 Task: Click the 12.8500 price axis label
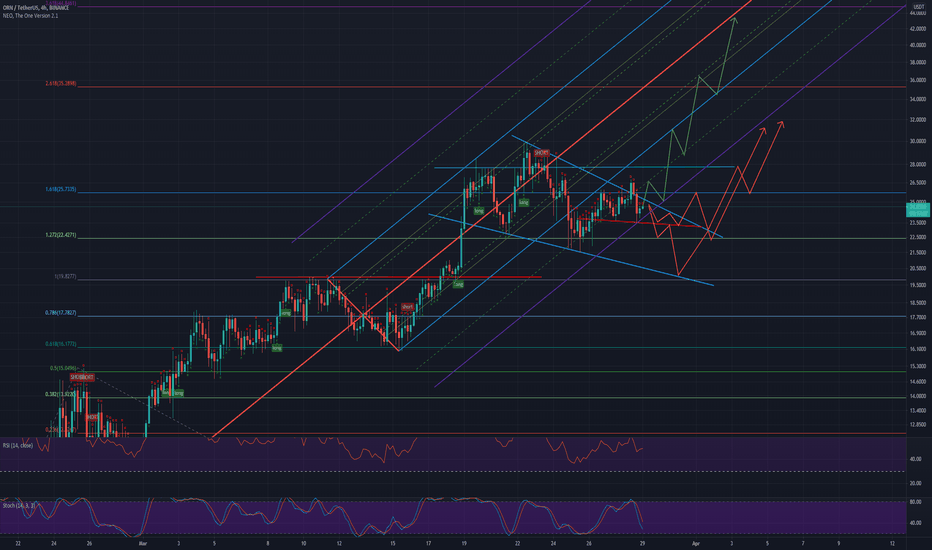(918, 425)
